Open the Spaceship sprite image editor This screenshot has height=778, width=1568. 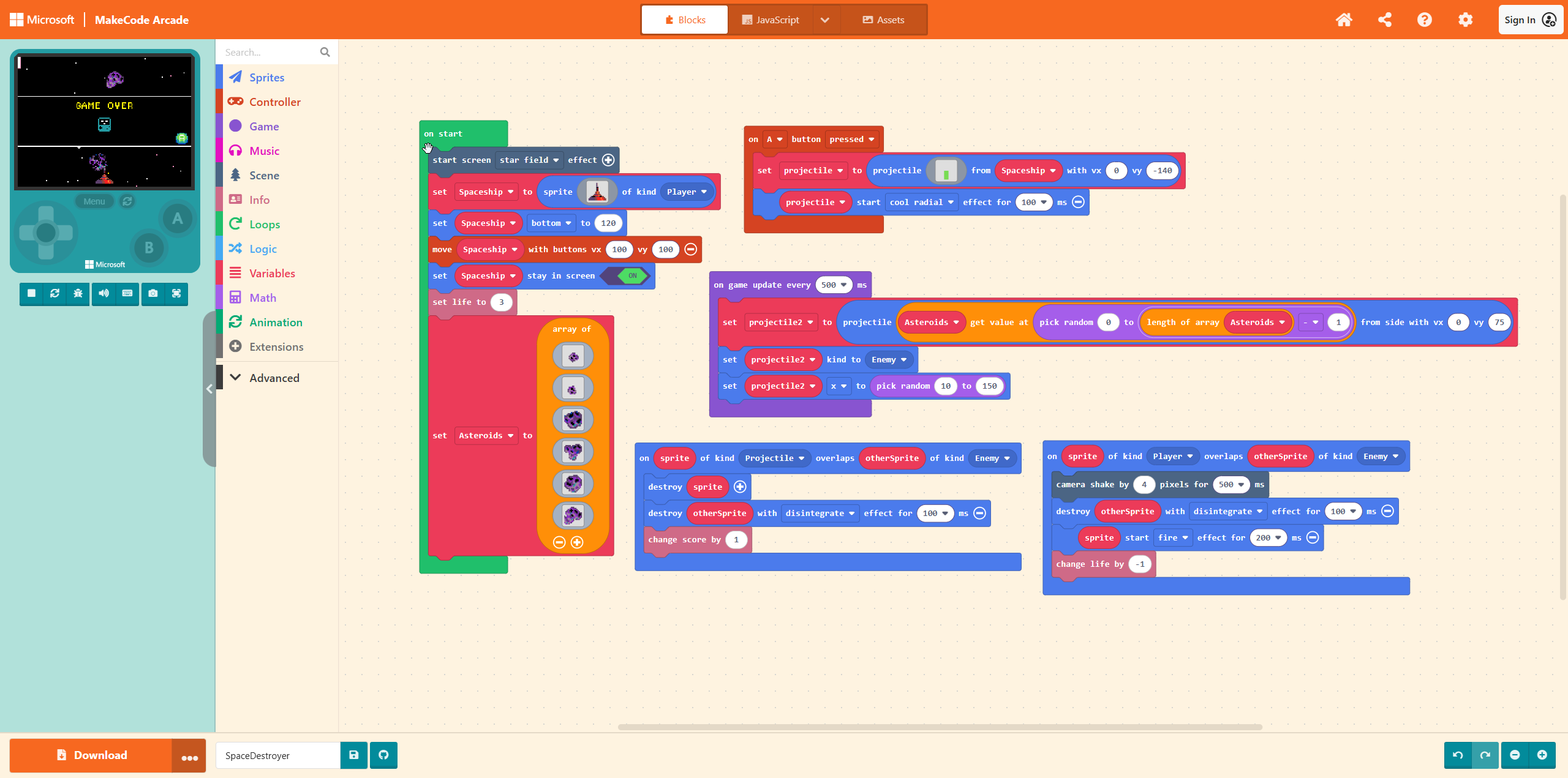tap(597, 192)
